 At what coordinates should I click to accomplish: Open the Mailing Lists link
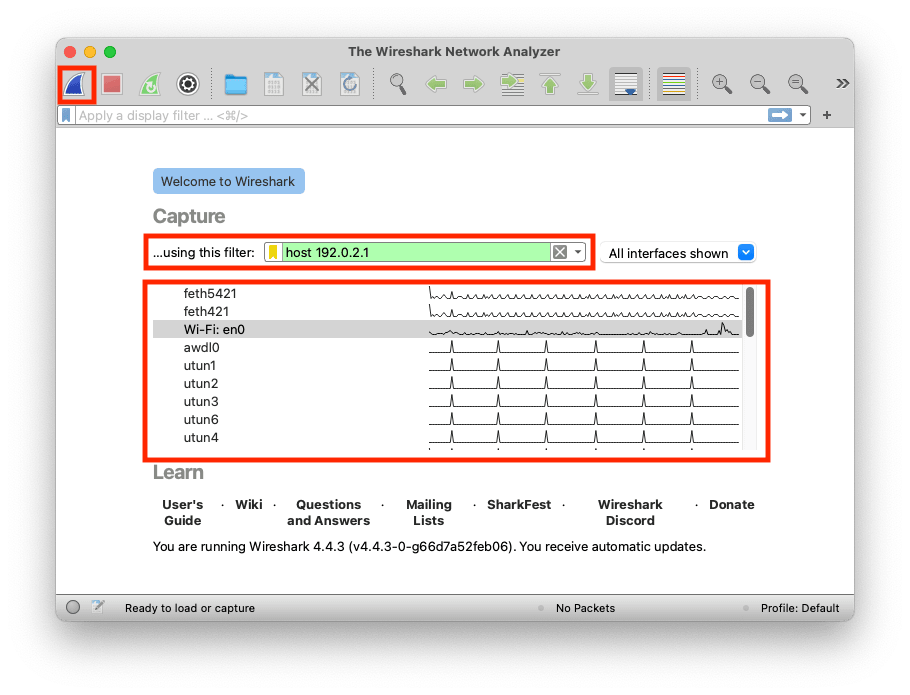point(429,512)
